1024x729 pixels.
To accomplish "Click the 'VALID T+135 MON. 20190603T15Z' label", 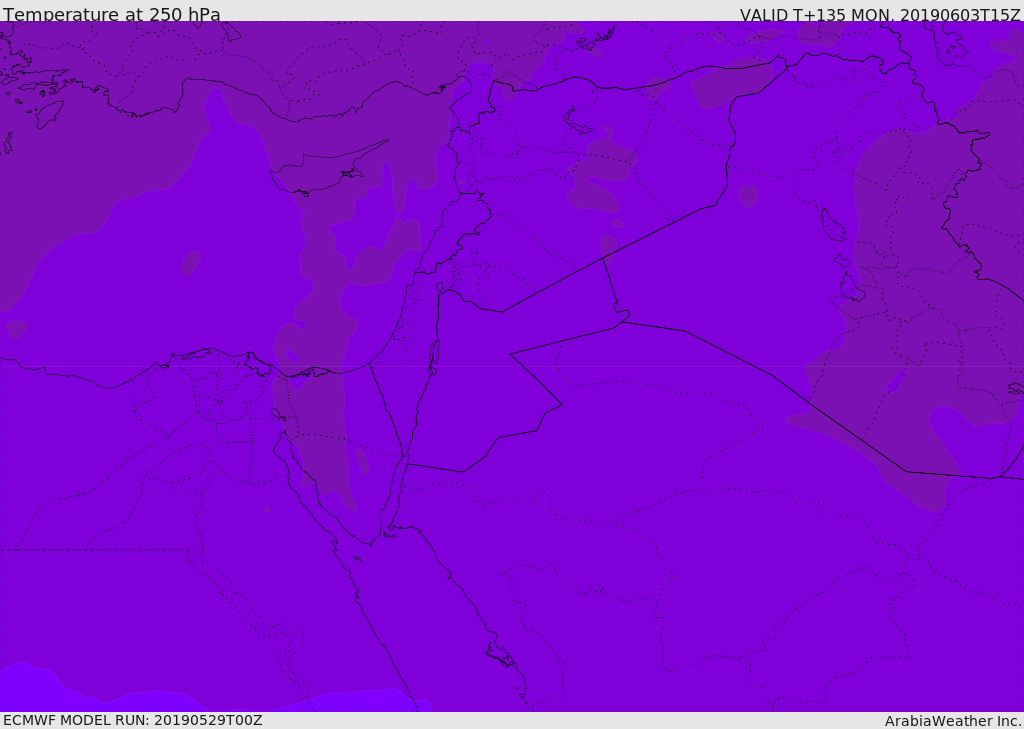I will tap(880, 14).
